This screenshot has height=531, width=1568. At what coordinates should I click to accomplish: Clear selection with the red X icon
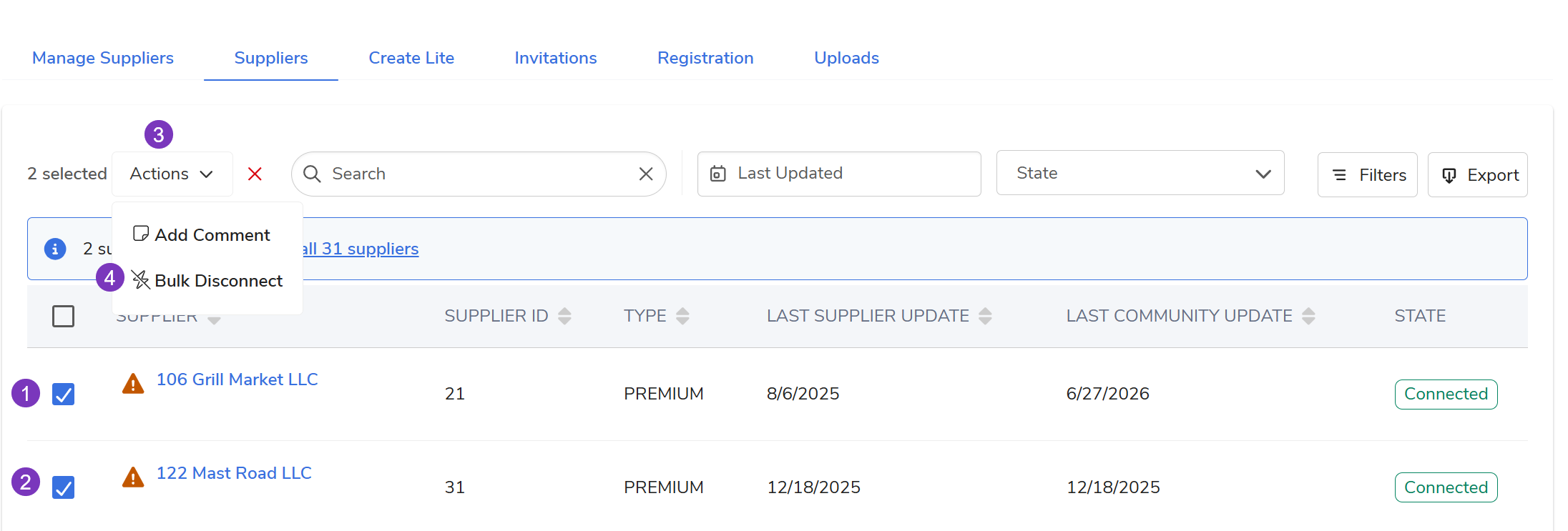tap(255, 174)
